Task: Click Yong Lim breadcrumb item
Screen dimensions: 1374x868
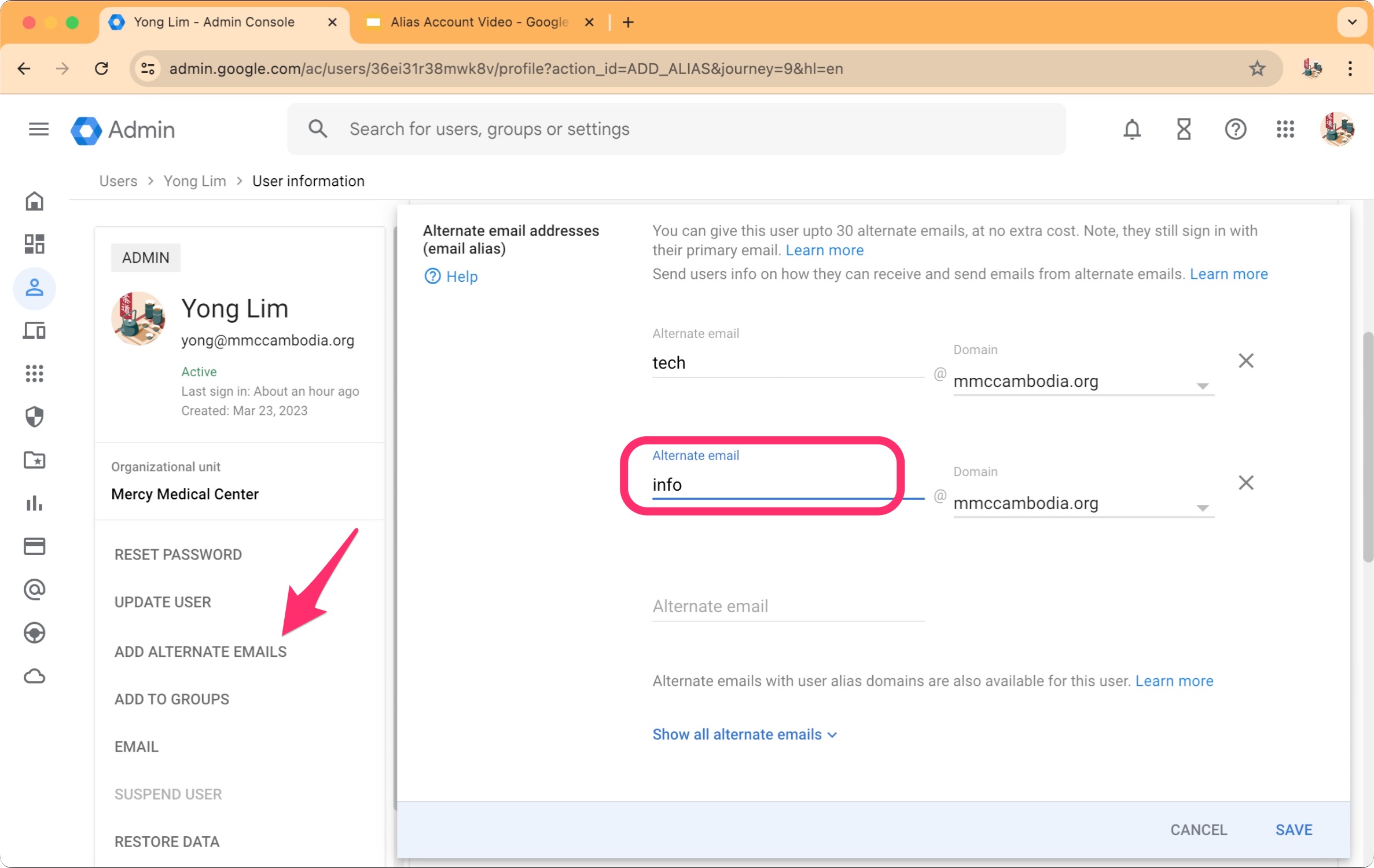Action: (194, 181)
